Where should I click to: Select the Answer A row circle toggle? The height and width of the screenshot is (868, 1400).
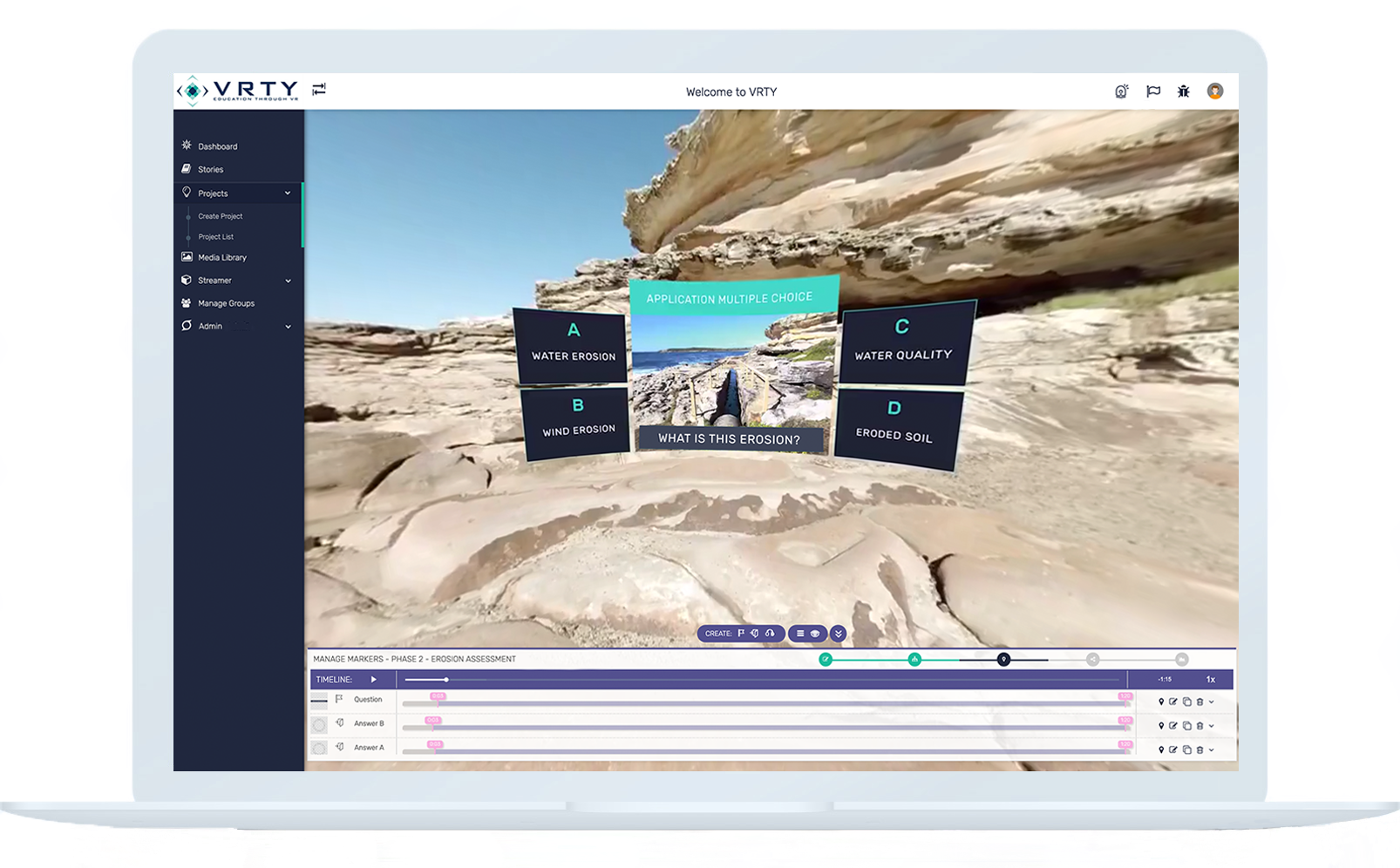[x=319, y=749]
